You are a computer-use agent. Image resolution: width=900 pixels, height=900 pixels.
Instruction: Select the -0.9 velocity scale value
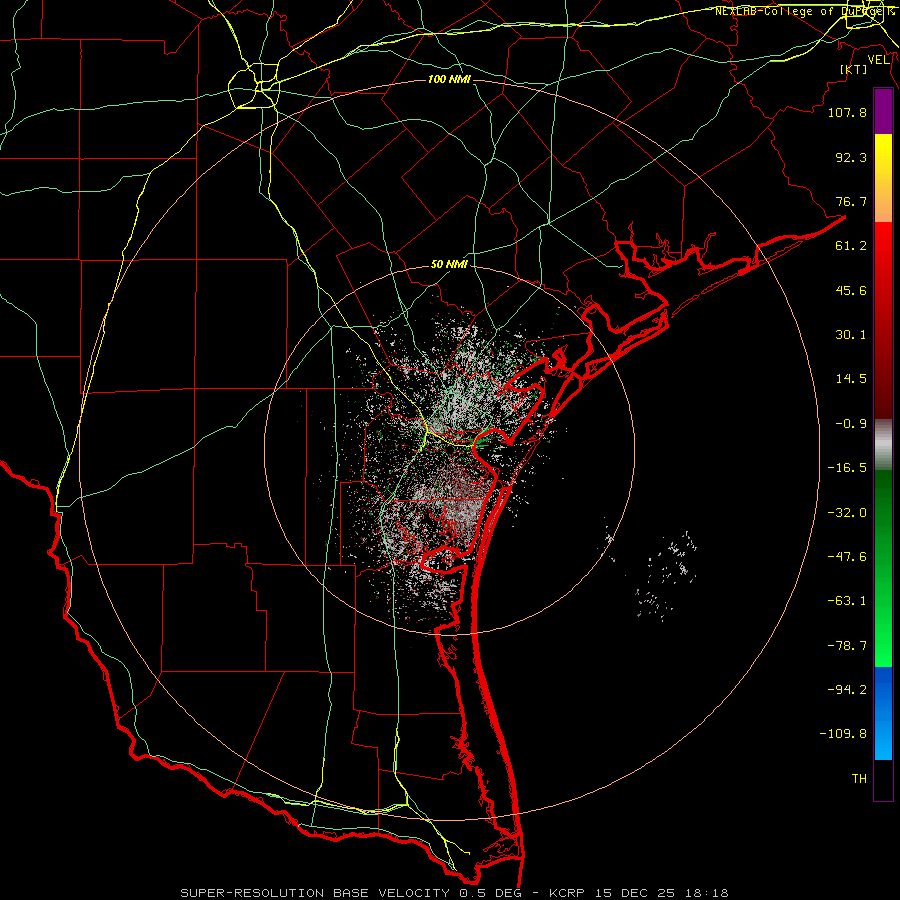click(x=851, y=424)
